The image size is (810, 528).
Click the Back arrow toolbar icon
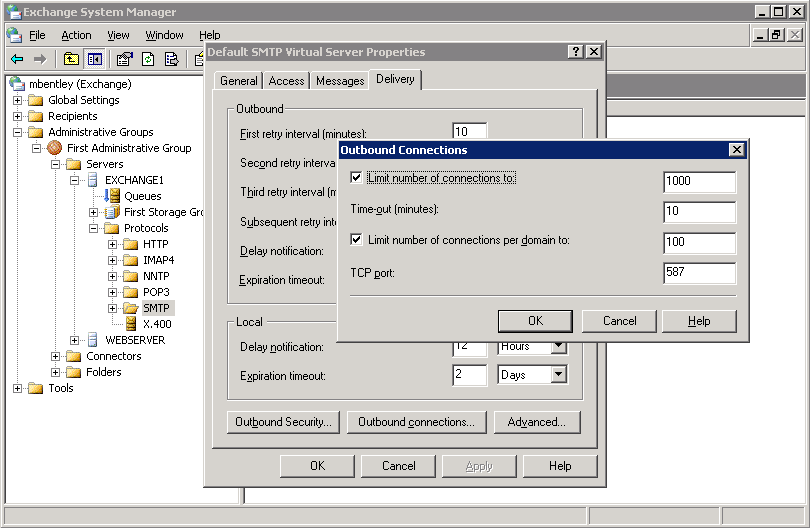pos(17,59)
